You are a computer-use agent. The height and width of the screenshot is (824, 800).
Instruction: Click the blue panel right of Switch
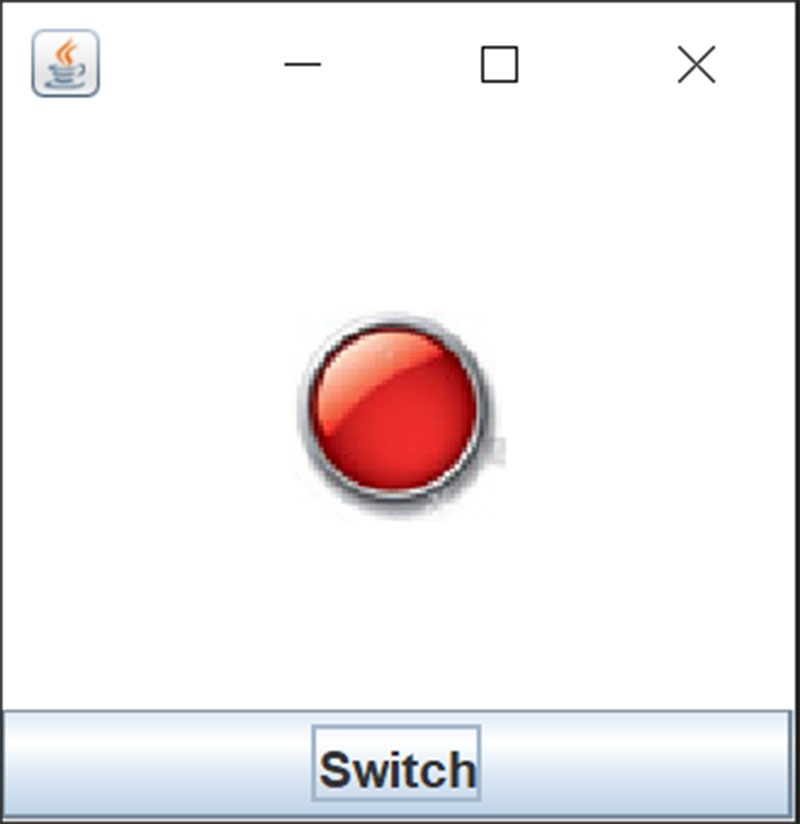pos(636,763)
